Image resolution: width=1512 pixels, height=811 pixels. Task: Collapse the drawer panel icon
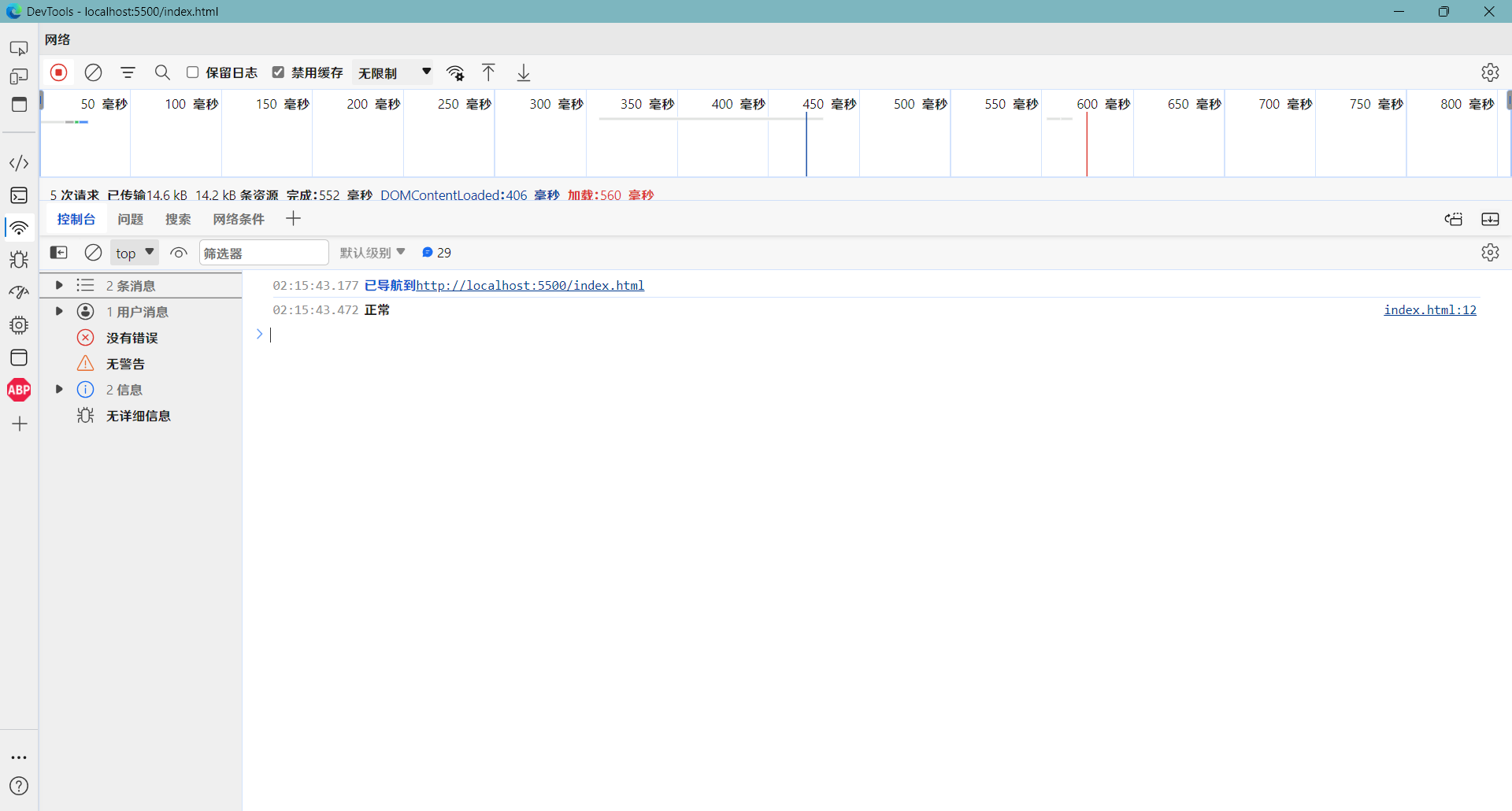(1490, 219)
